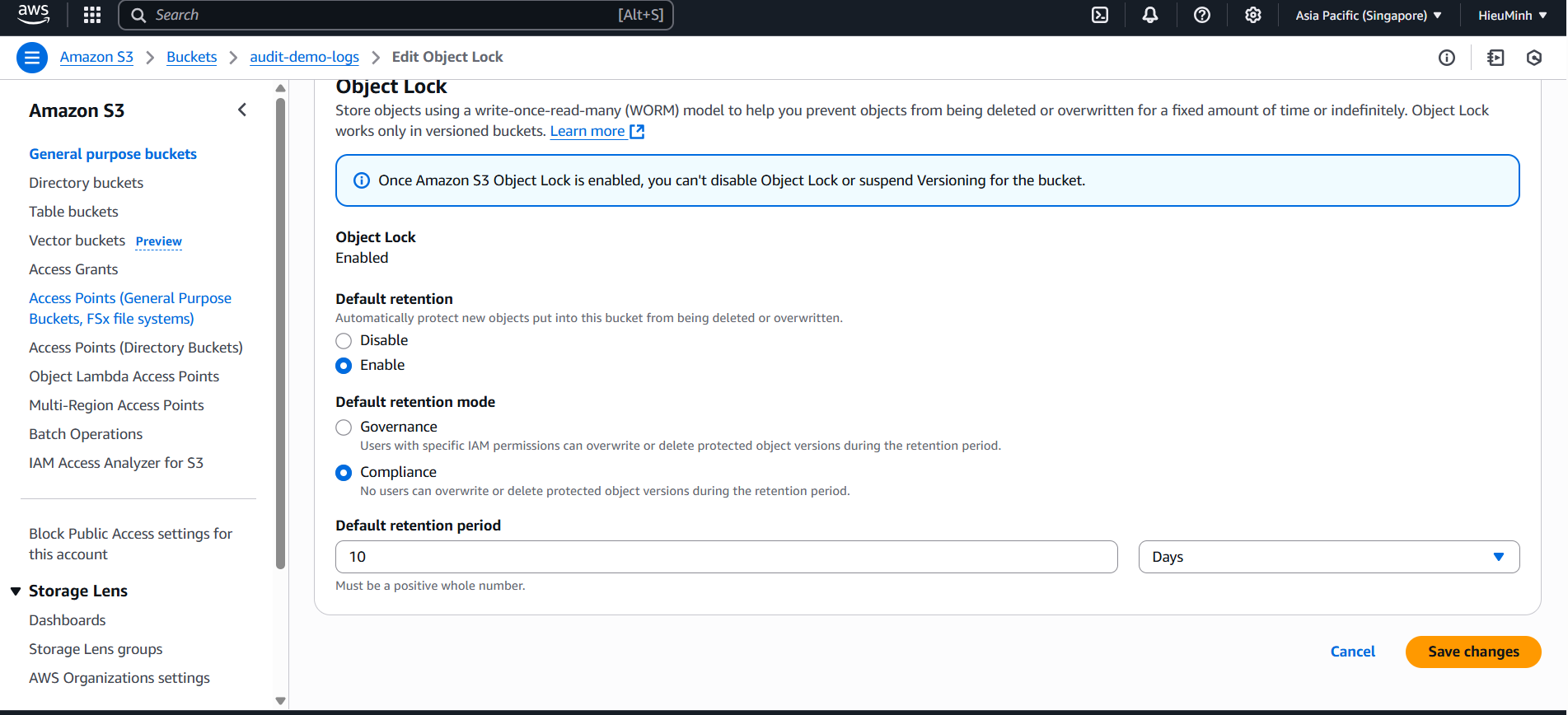Screen dimensions: 1568x715
Task: Open the side tools panel icon
Action: coord(1495,58)
